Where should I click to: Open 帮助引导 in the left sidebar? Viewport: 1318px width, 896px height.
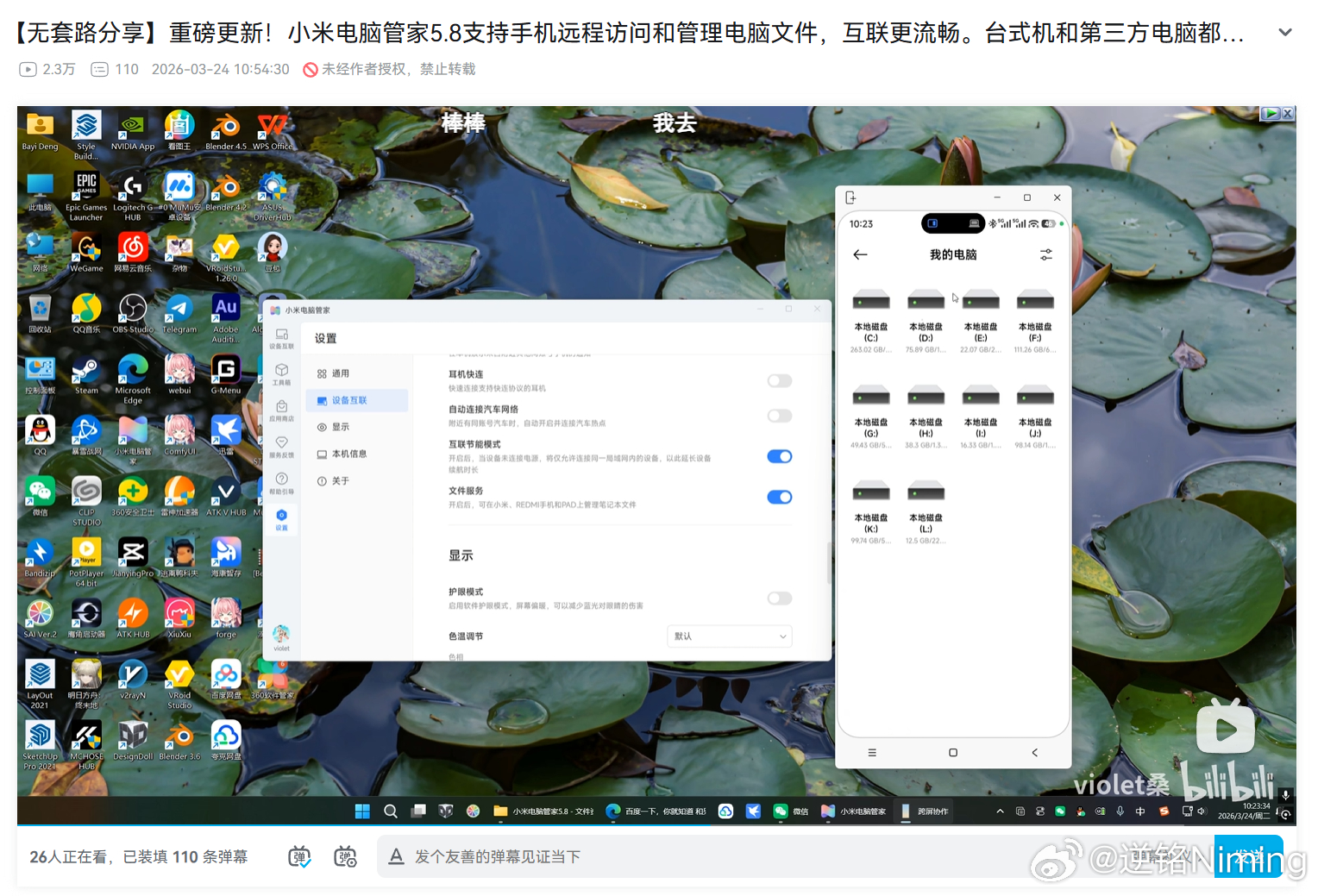click(281, 482)
